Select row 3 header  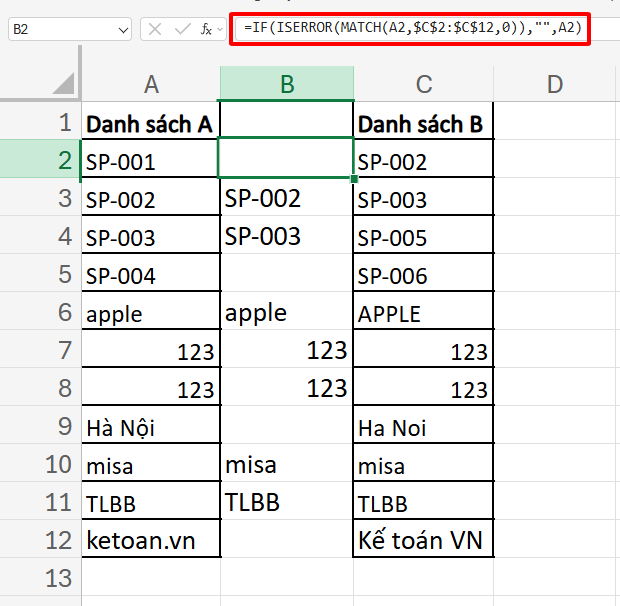click(40, 197)
